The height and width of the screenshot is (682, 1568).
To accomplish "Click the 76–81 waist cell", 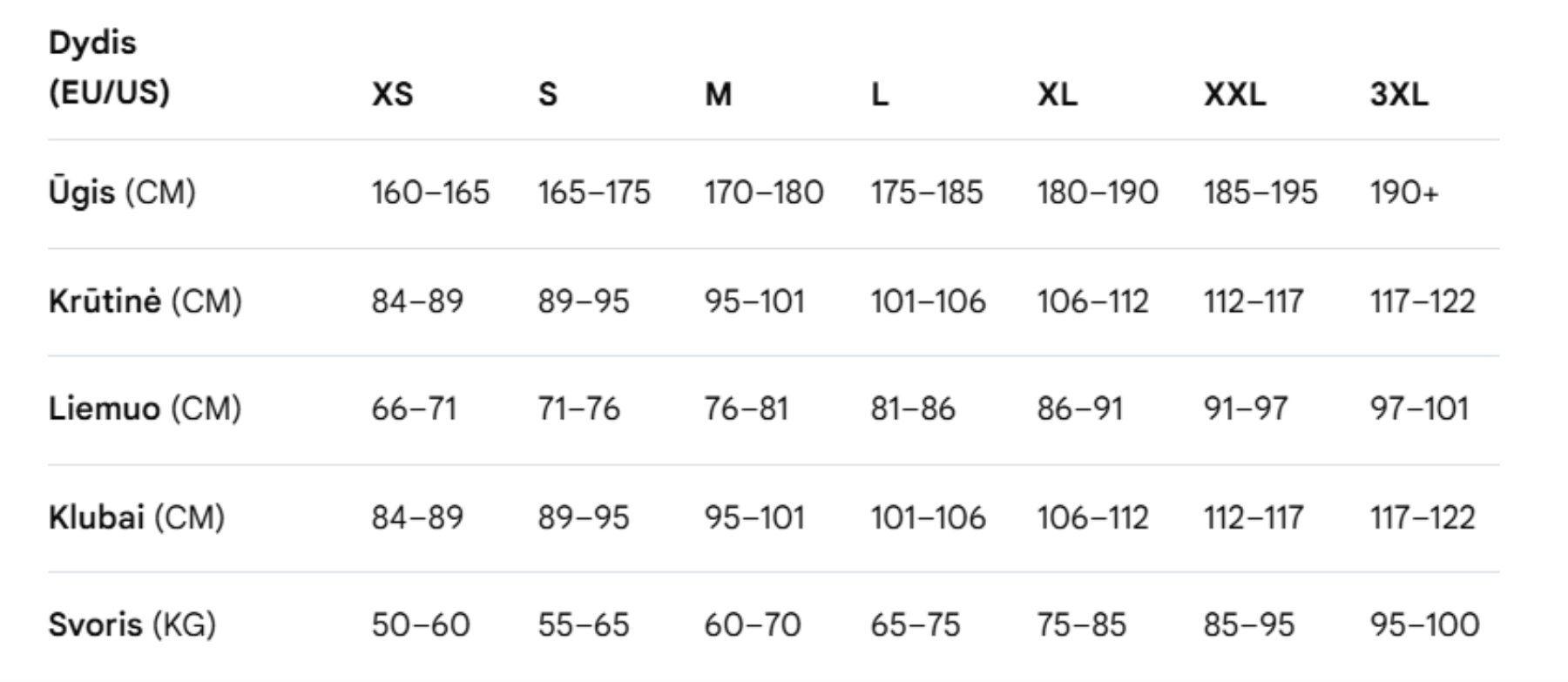I will (x=746, y=408).
